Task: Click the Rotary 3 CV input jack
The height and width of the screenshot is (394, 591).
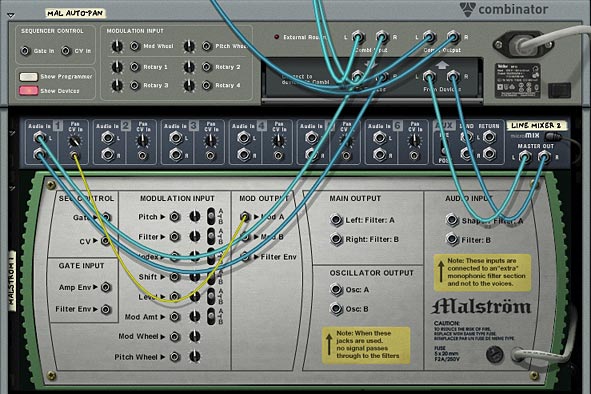Action: pos(135,85)
